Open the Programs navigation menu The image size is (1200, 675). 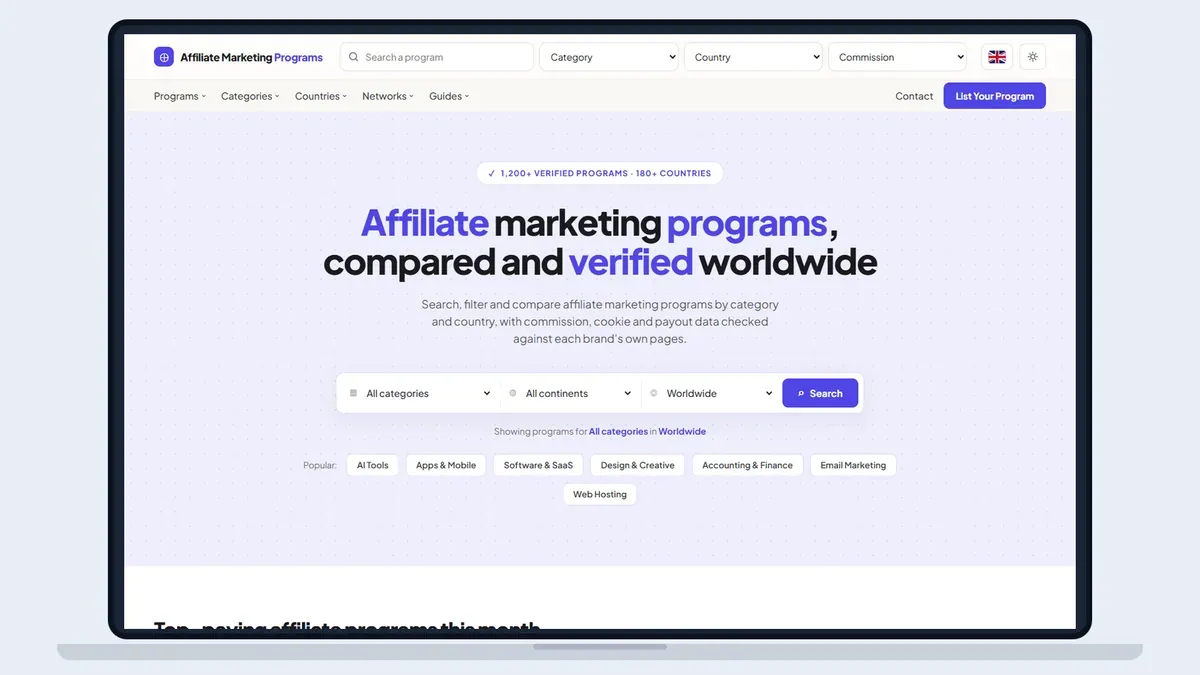pyautogui.click(x=180, y=96)
